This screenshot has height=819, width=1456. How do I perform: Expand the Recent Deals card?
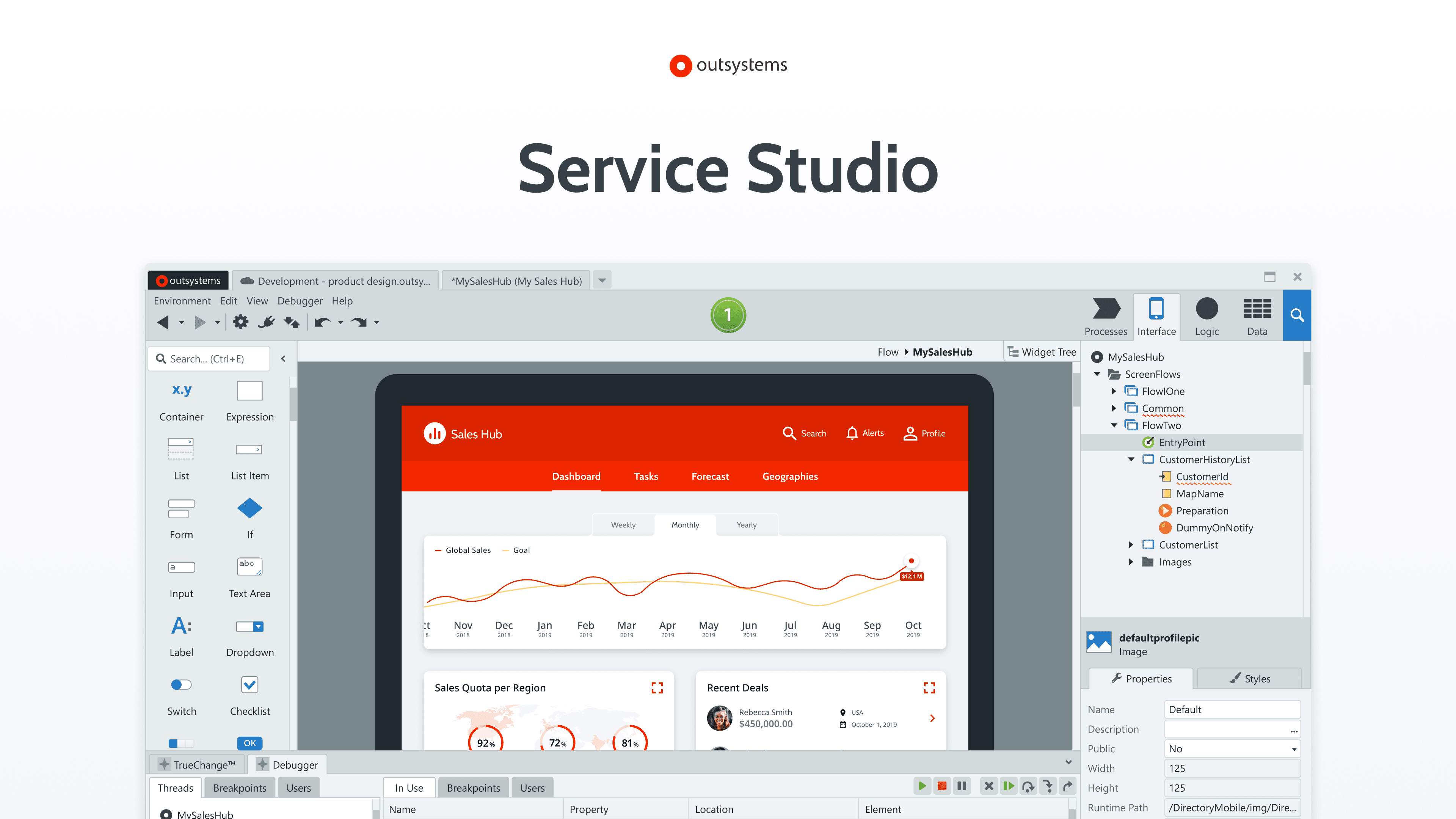pyautogui.click(x=929, y=688)
